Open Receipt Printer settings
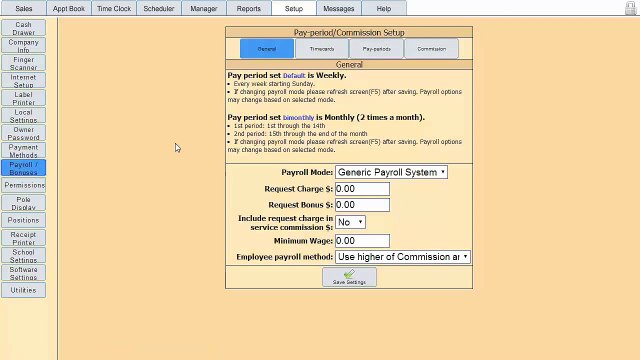640x360 pixels. pyautogui.click(x=23, y=238)
